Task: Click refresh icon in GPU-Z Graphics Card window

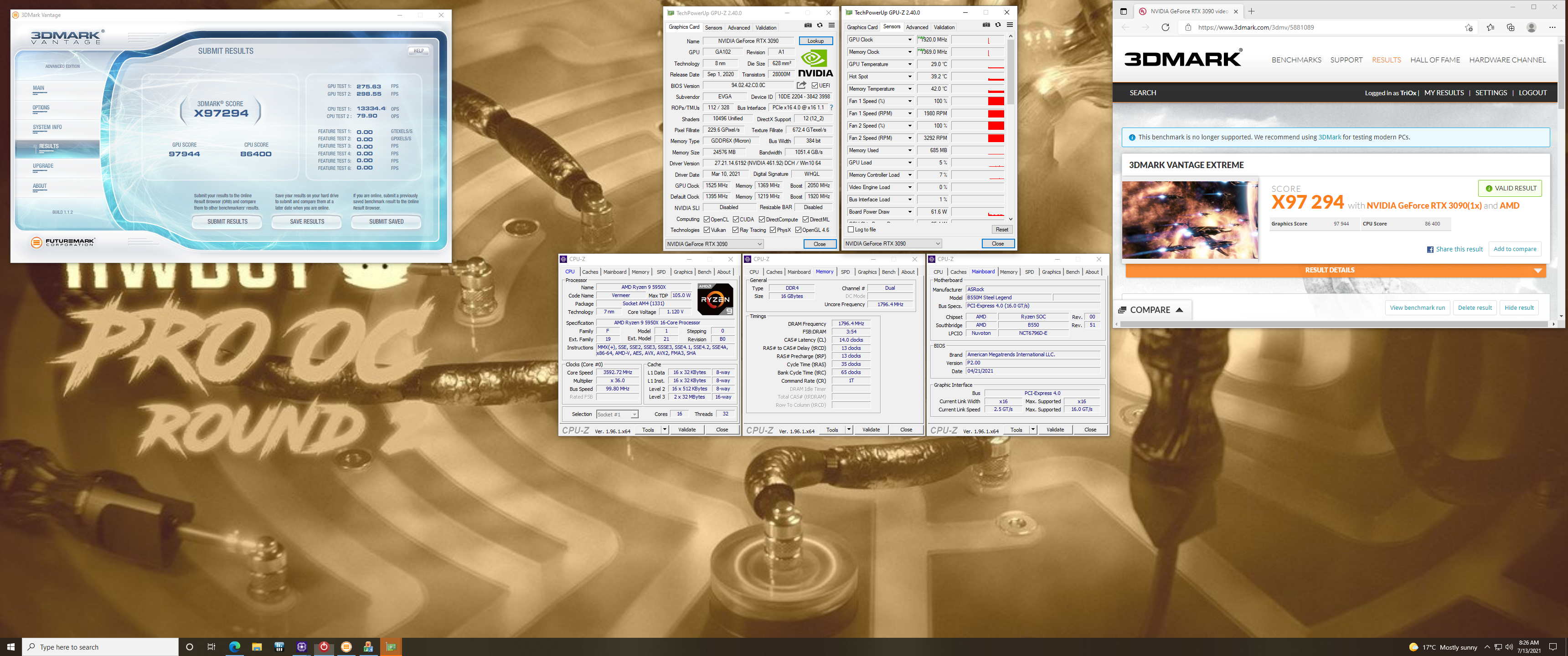Action: pyautogui.click(x=819, y=26)
